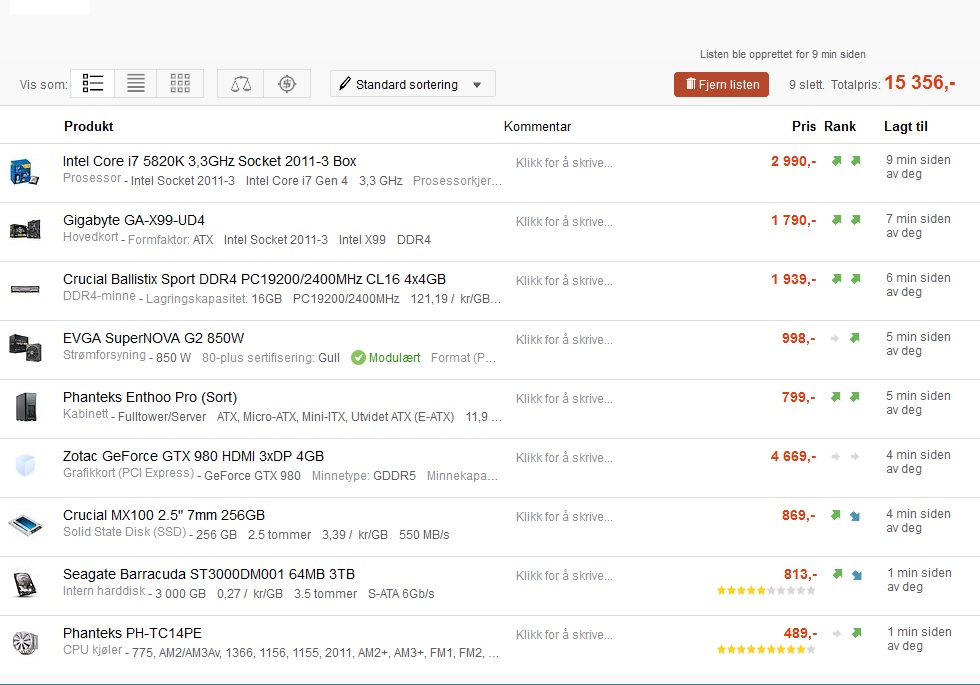Image resolution: width=980 pixels, height=685 pixels.
Task: Add comment for Crucial MX100 row
Action: point(564,517)
